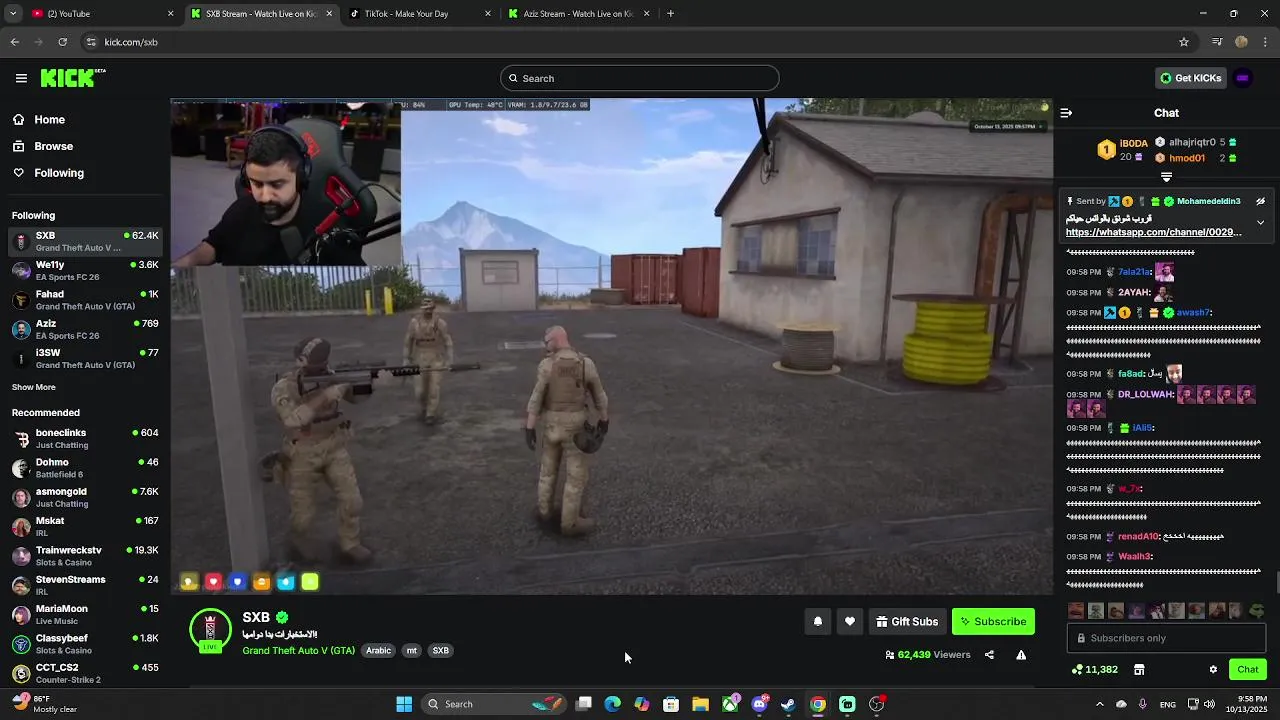Open the Xbox app in taskbar

(731, 704)
